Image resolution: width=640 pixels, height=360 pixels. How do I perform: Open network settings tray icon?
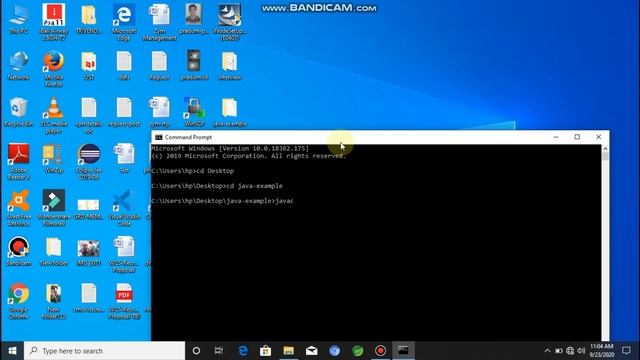pos(570,351)
